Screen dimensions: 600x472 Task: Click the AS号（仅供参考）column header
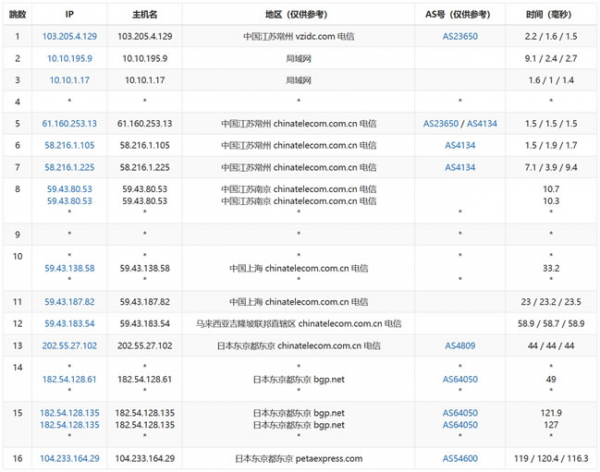(x=458, y=15)
